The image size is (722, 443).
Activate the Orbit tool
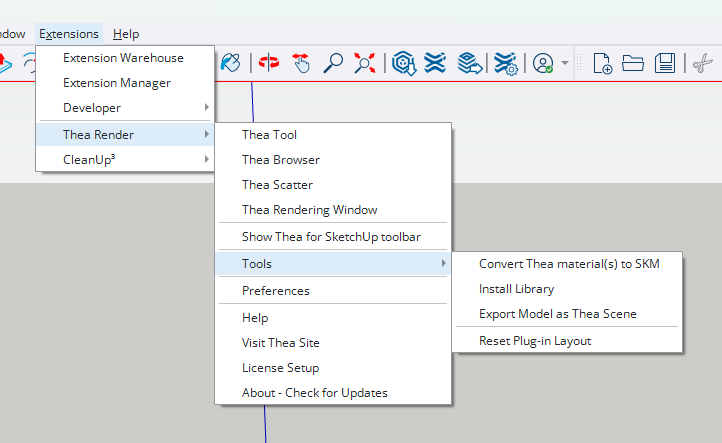tap(269, 63)
